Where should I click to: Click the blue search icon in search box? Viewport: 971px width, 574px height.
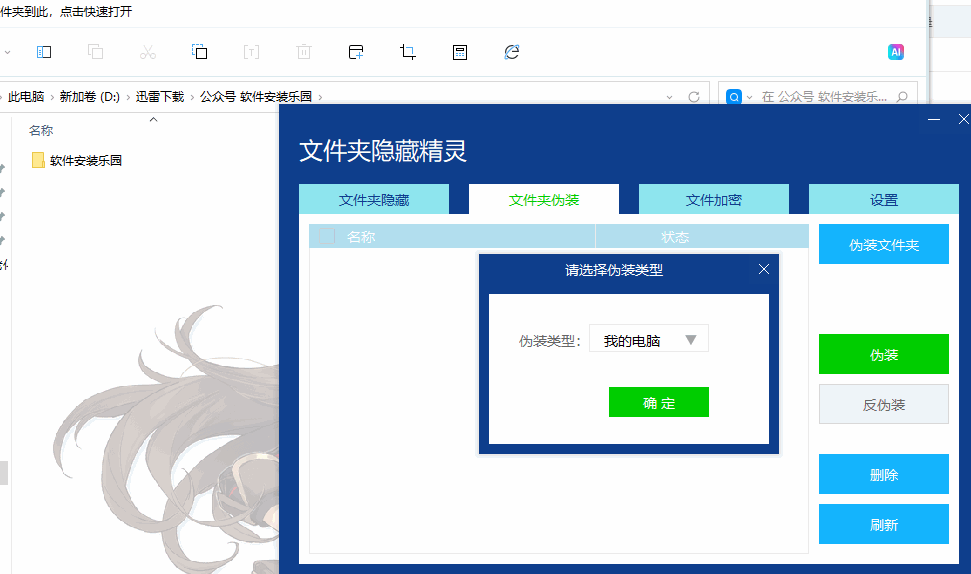point(735,97)
